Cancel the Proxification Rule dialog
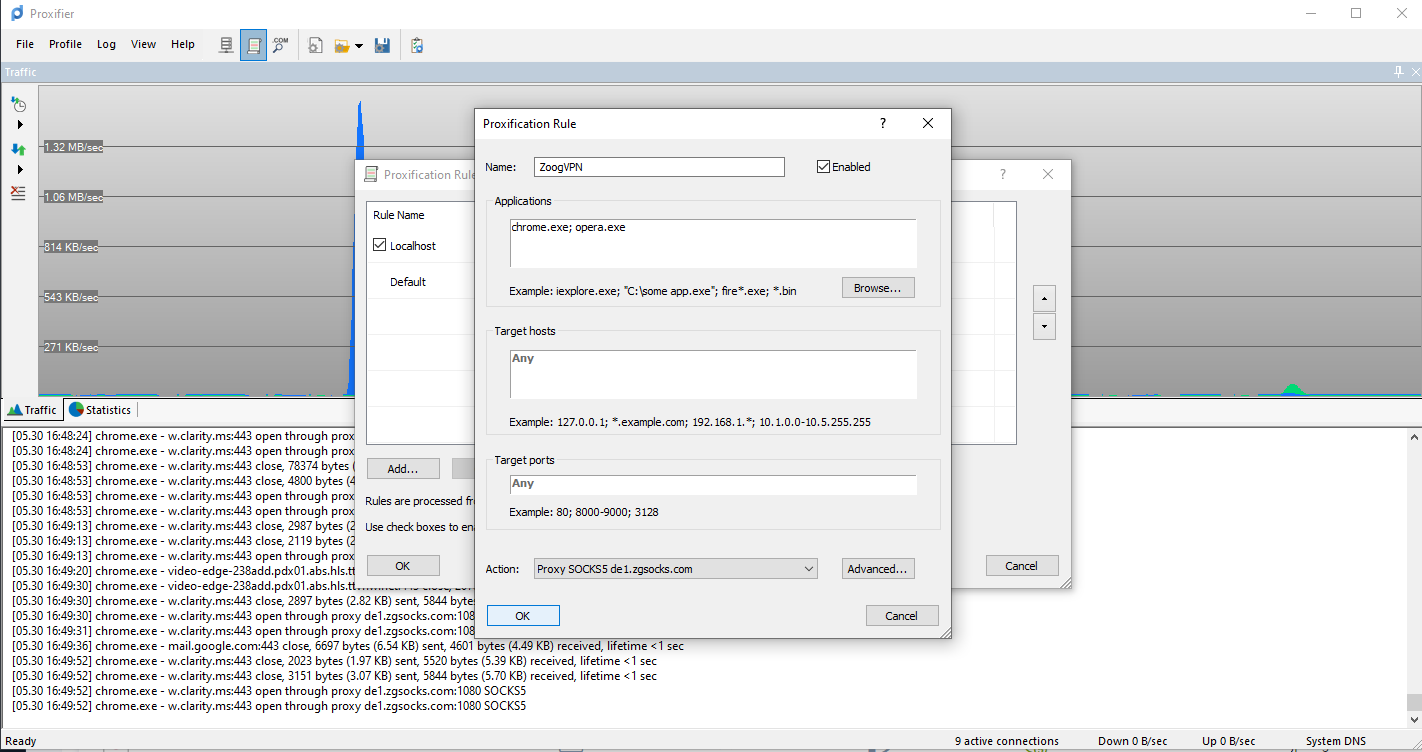 [x=902, y=616]
